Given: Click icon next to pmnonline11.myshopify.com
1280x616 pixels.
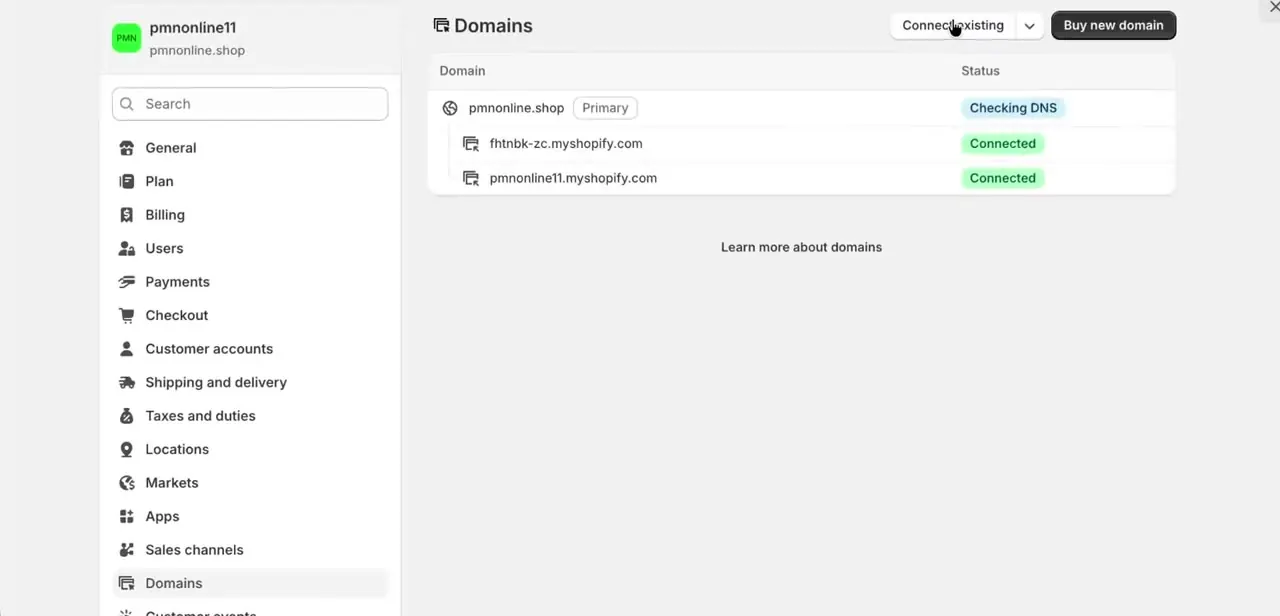Looking at the screenshot, I should click(x=471, y=178).
